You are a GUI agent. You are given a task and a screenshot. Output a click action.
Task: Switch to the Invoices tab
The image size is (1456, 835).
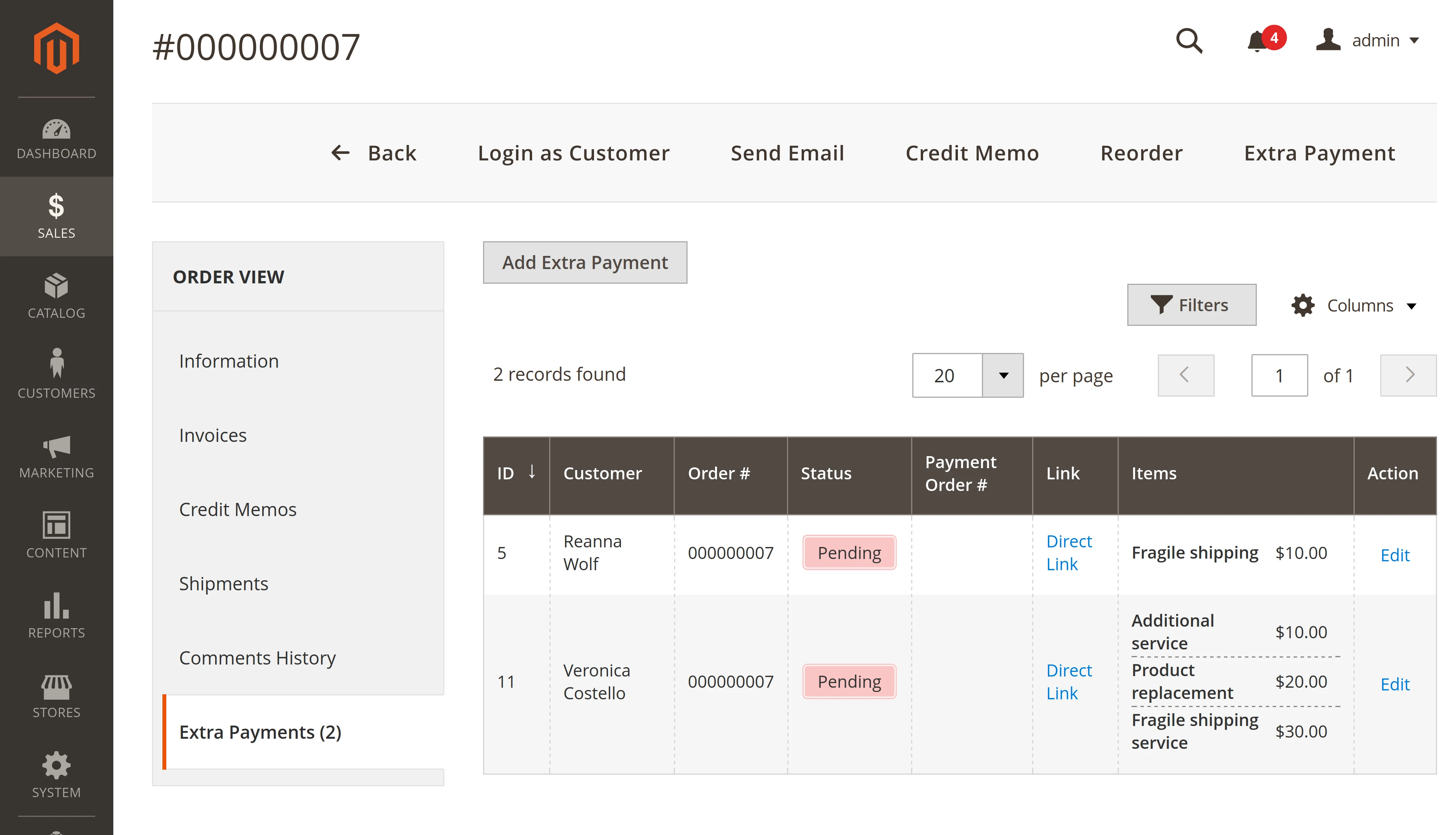tap(213, 435)
